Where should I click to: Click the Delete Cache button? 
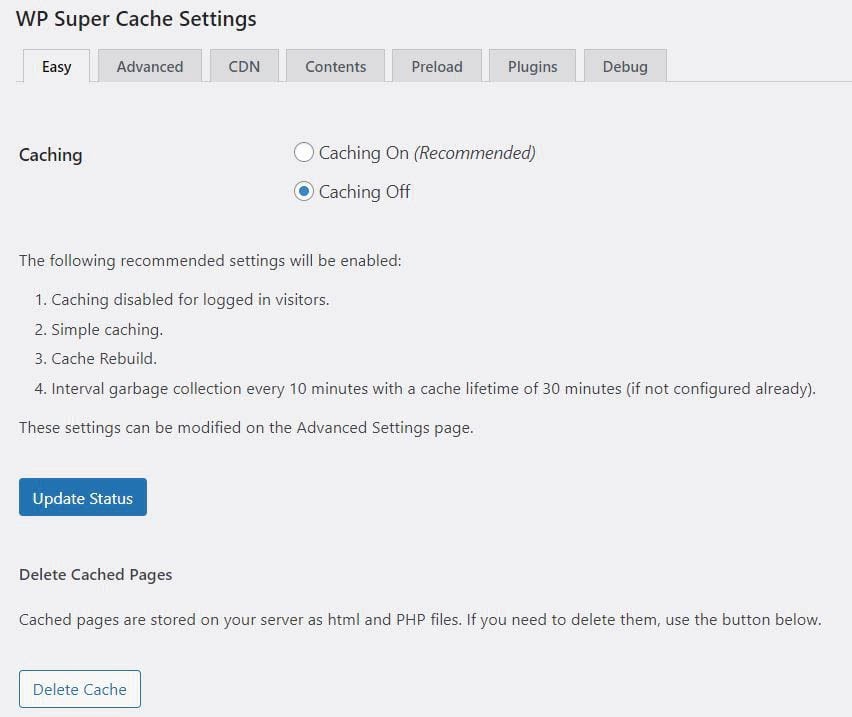pos(80,689)
